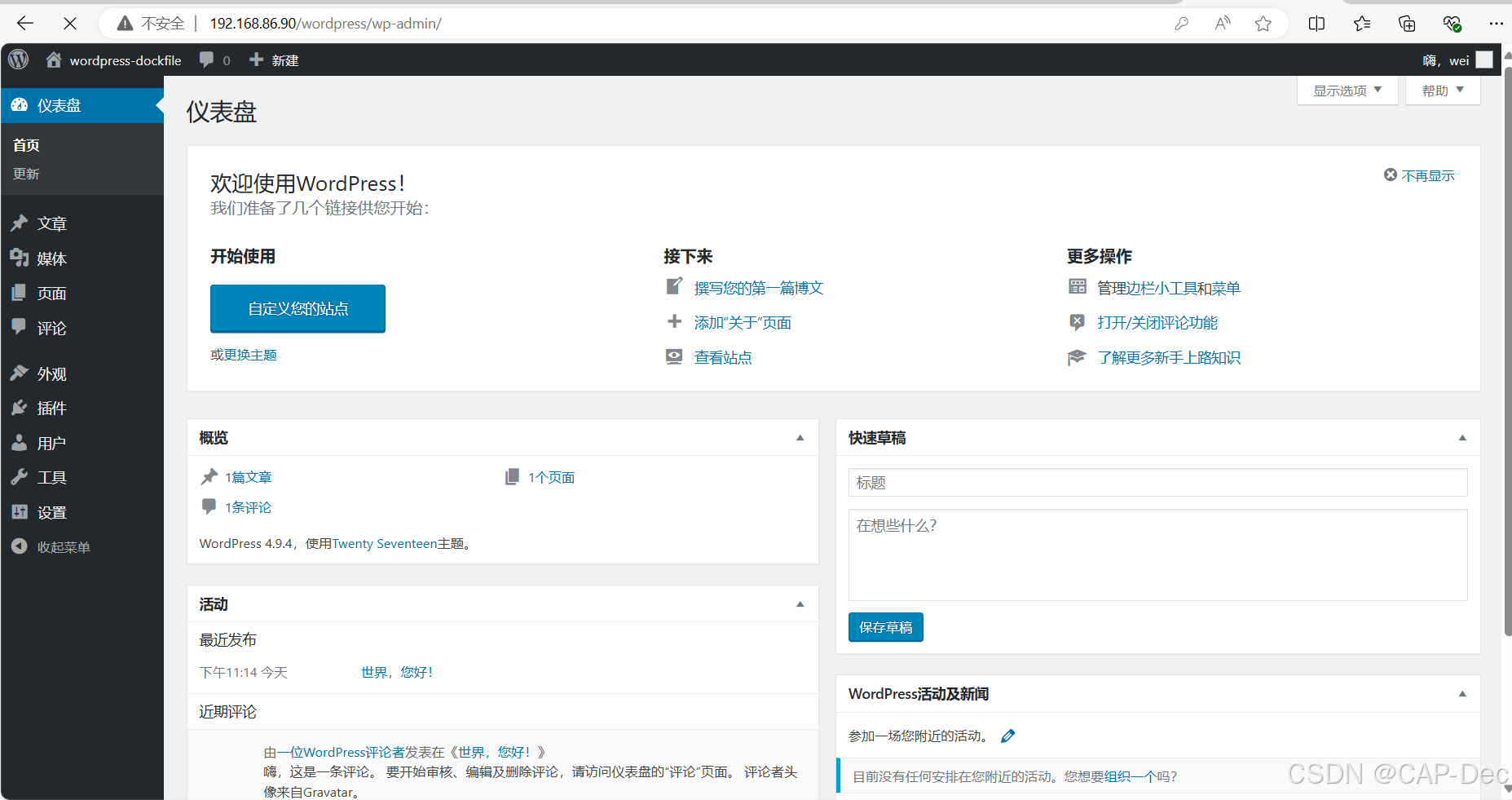1512x800 pixels.
Task: Click the browser back arrow
Action: [x=25, y=24]
